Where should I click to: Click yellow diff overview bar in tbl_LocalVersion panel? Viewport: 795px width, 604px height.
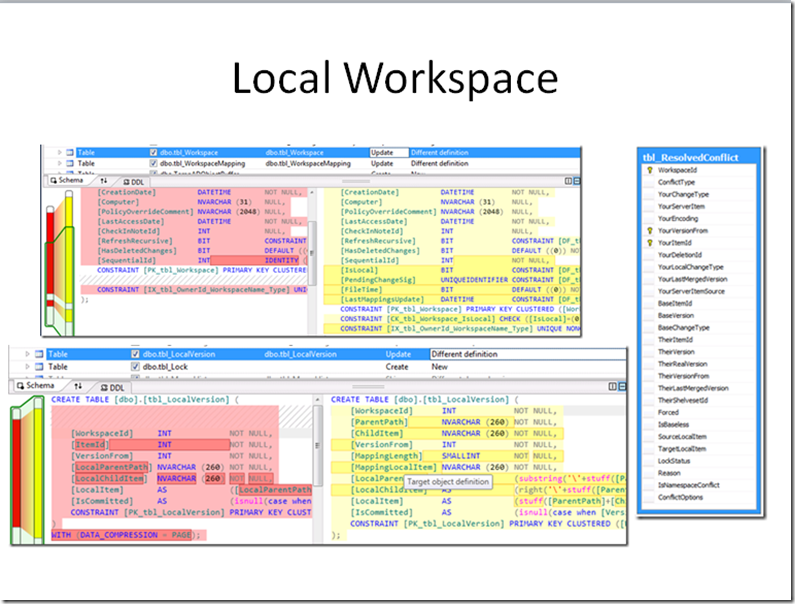pos(38,472)
